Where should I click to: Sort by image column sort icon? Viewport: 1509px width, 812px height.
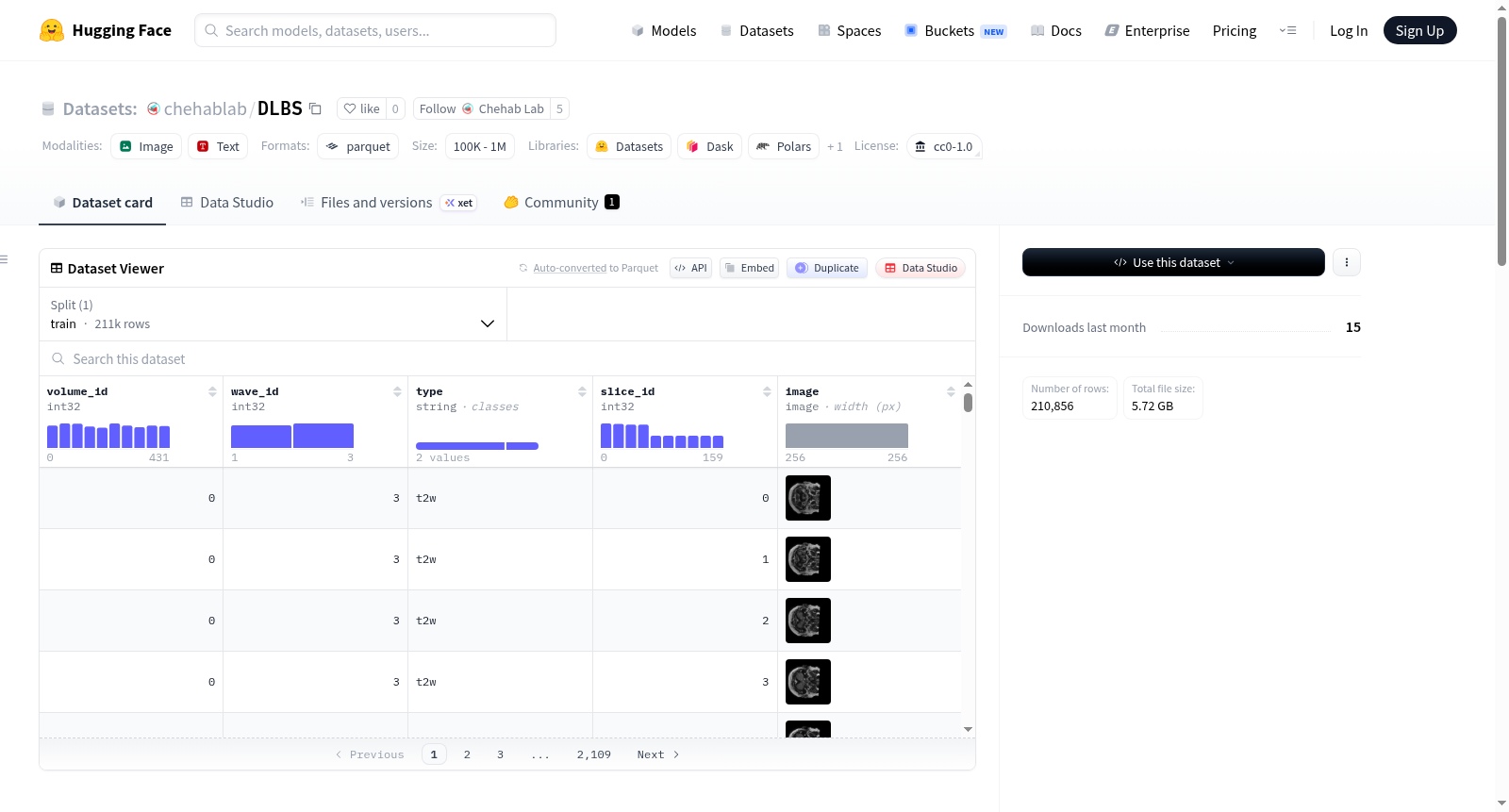951,391
